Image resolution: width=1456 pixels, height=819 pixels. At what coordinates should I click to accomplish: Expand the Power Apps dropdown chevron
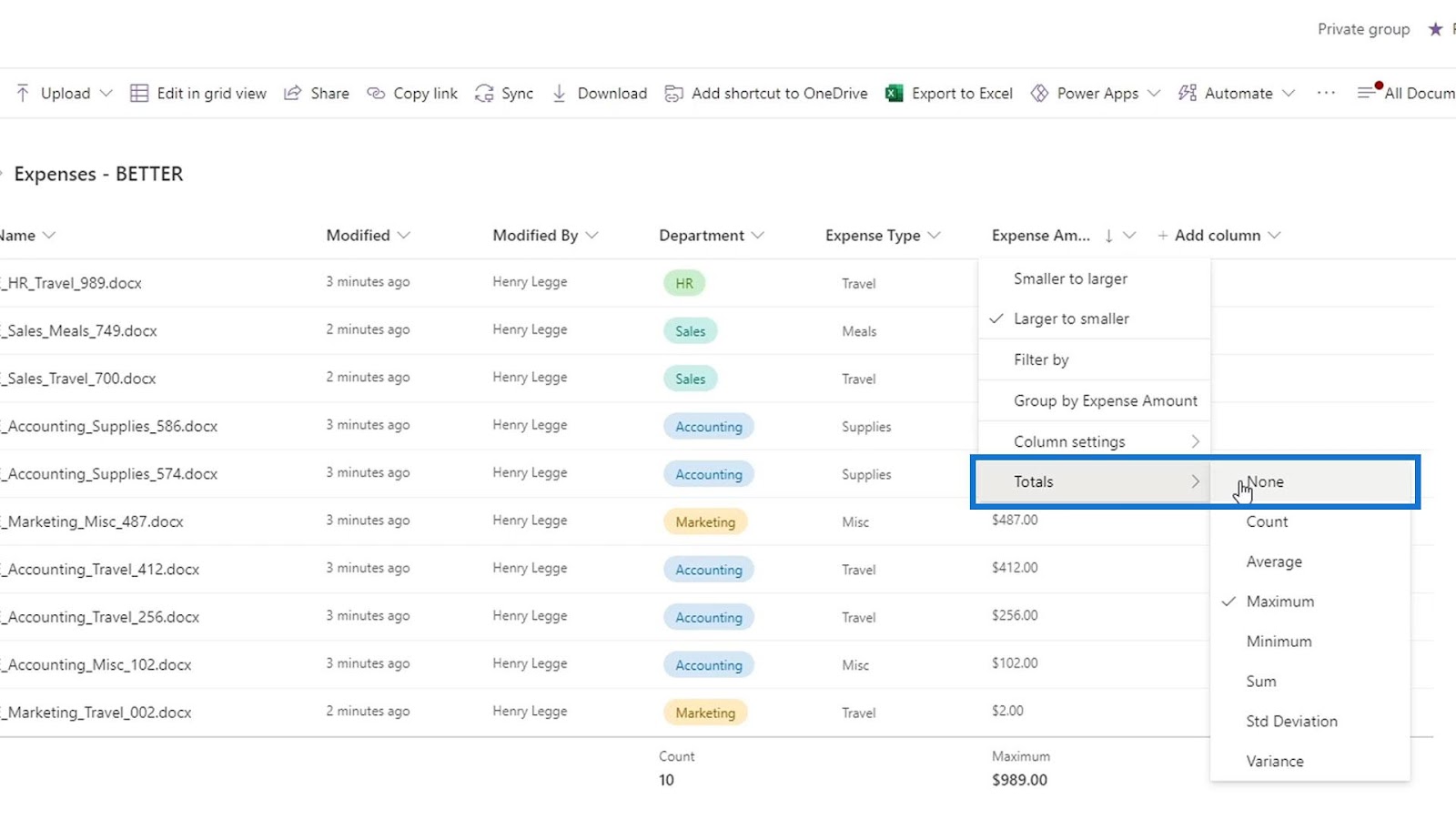point(1154,93)
